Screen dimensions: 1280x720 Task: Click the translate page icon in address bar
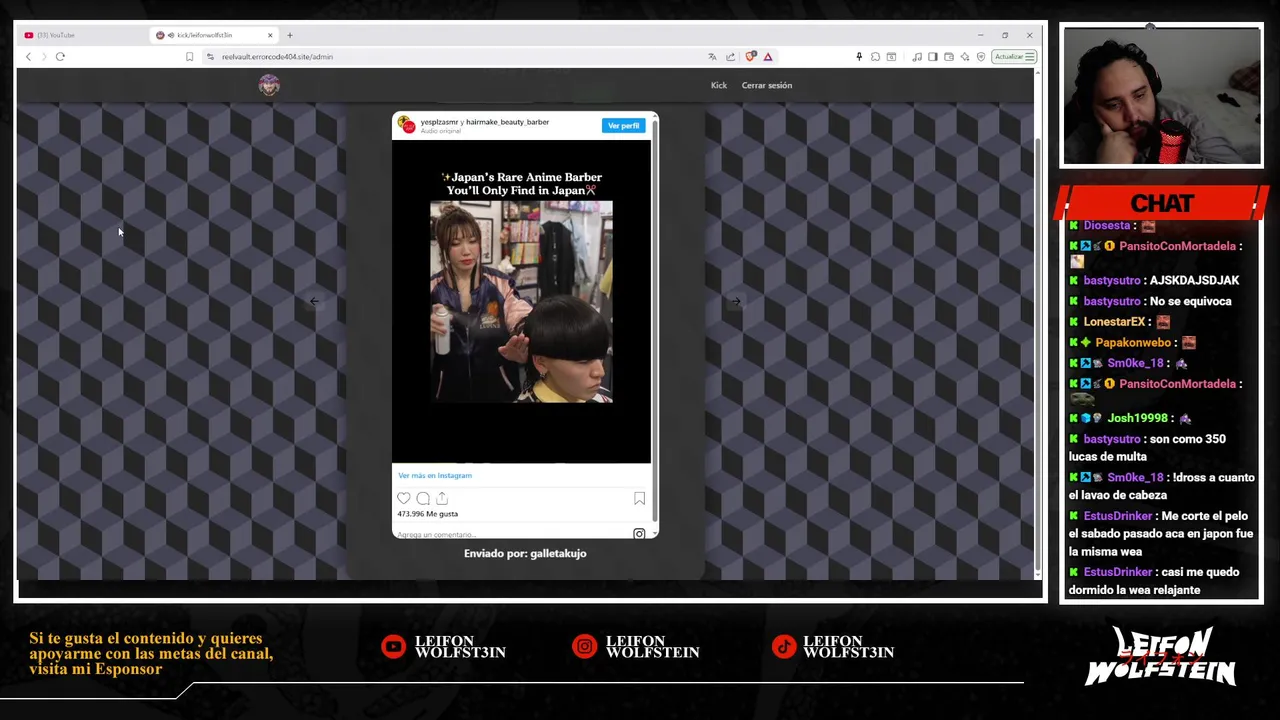click(x=712, y=57)
